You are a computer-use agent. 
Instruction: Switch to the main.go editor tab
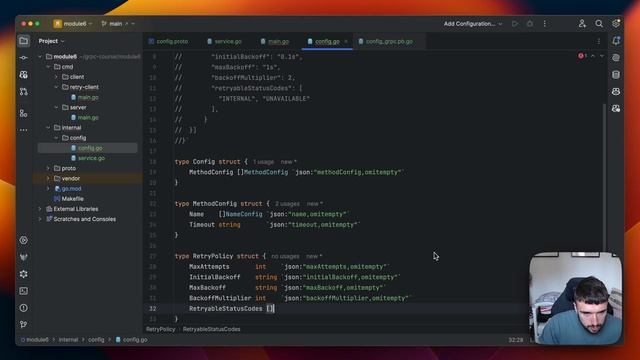[x=275, y=41]
